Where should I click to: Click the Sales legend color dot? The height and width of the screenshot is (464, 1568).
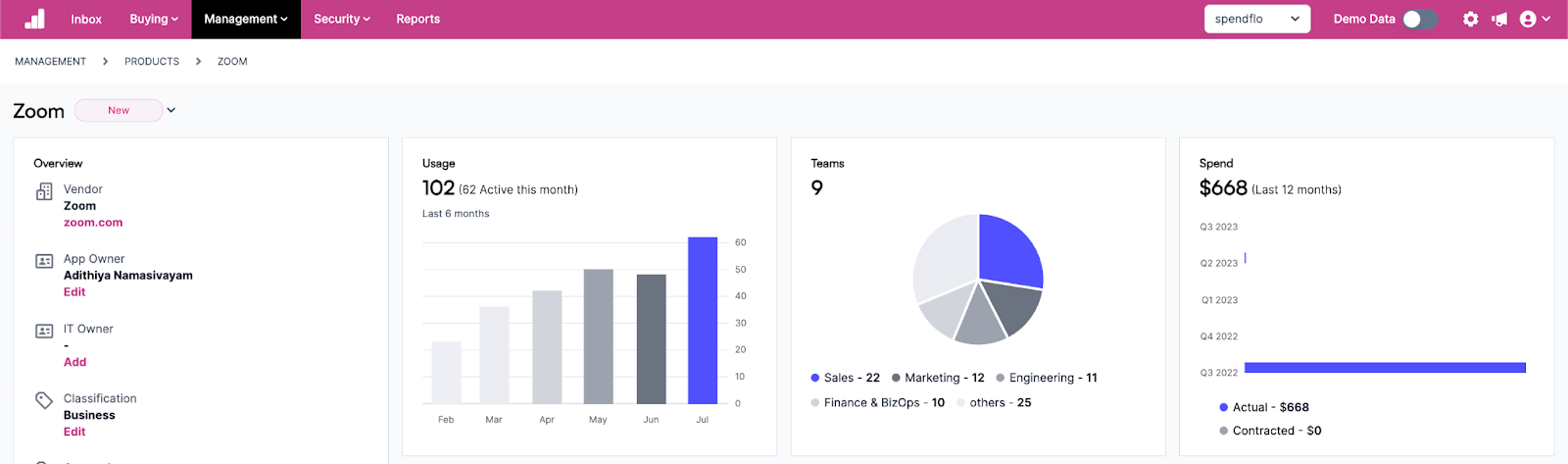[815, 378]
